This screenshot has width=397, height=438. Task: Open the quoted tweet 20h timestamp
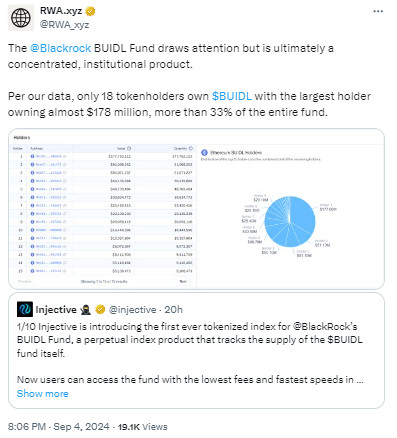173,310
